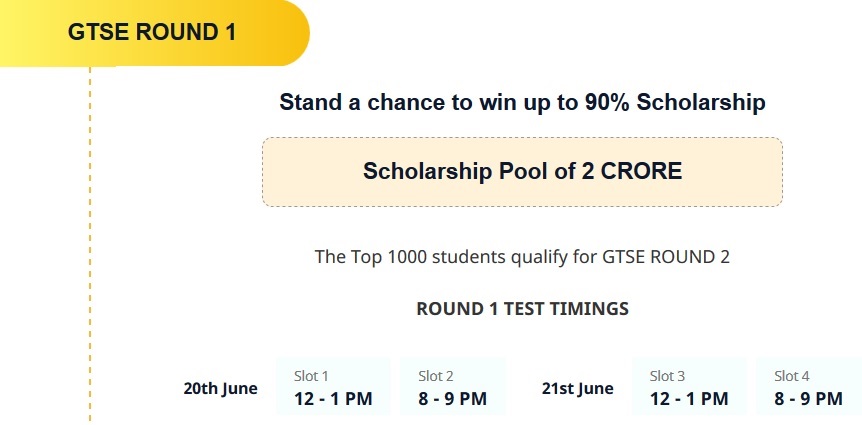Click the 12 - 1 PM time in Slot 1
Image resolution: width=862 pixels, height=425 pixels.
(333, 399)
